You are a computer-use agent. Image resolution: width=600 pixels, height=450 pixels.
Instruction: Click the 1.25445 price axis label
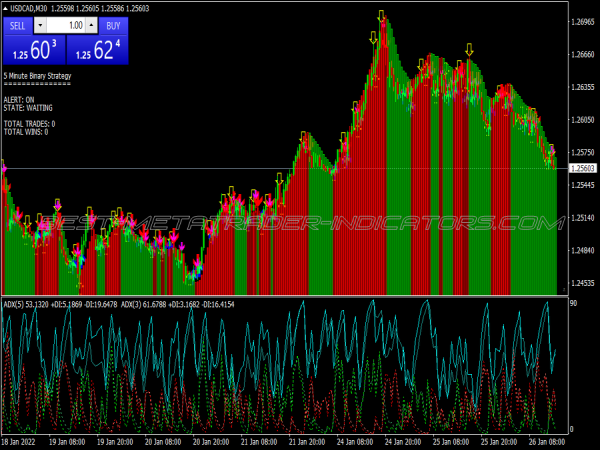pyautogui.click(x=583, y=185)
